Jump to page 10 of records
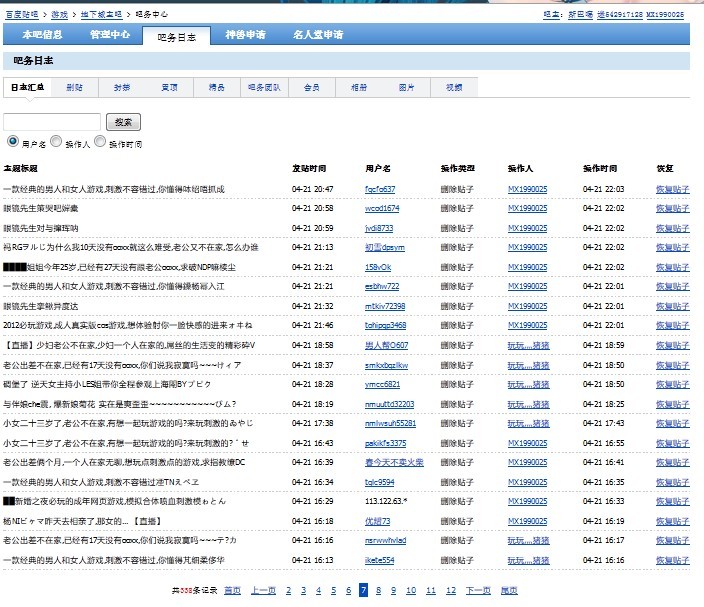This screenshot has width=704, height=607. pyautogui.click(x=411, y=590)
